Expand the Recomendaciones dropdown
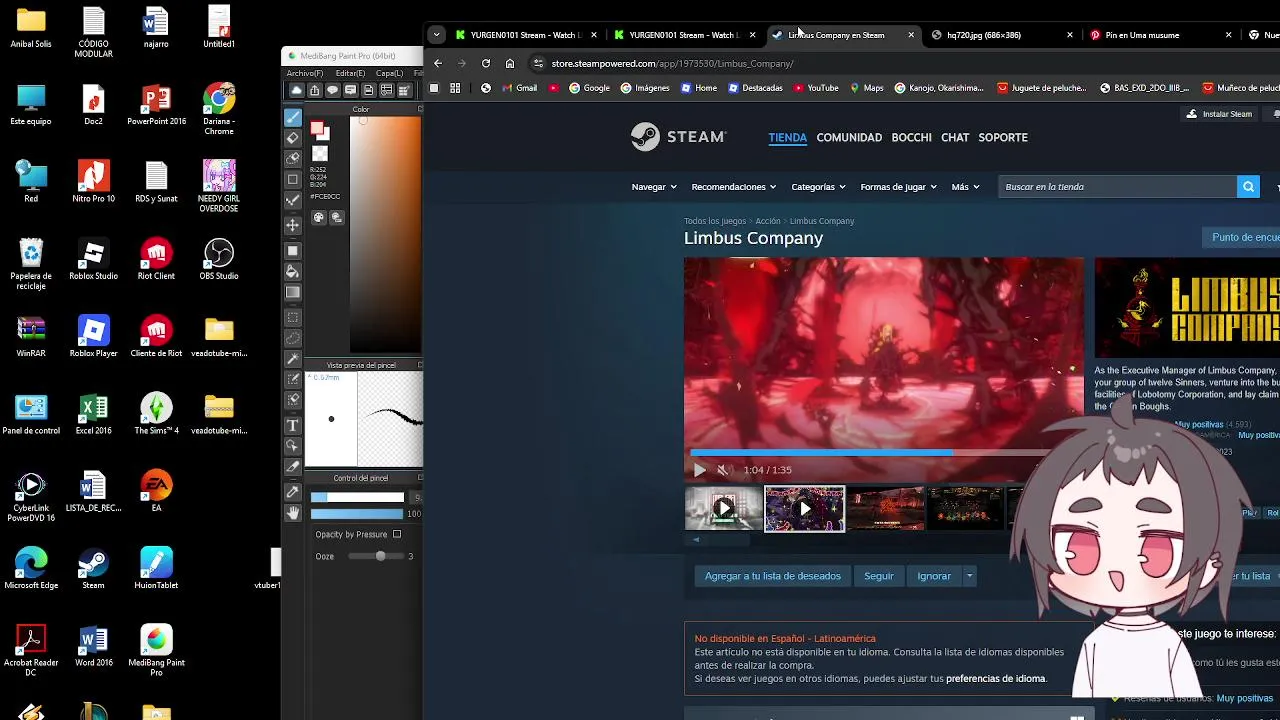Viewport: 1280px width, 720px height. coord(734,187)
